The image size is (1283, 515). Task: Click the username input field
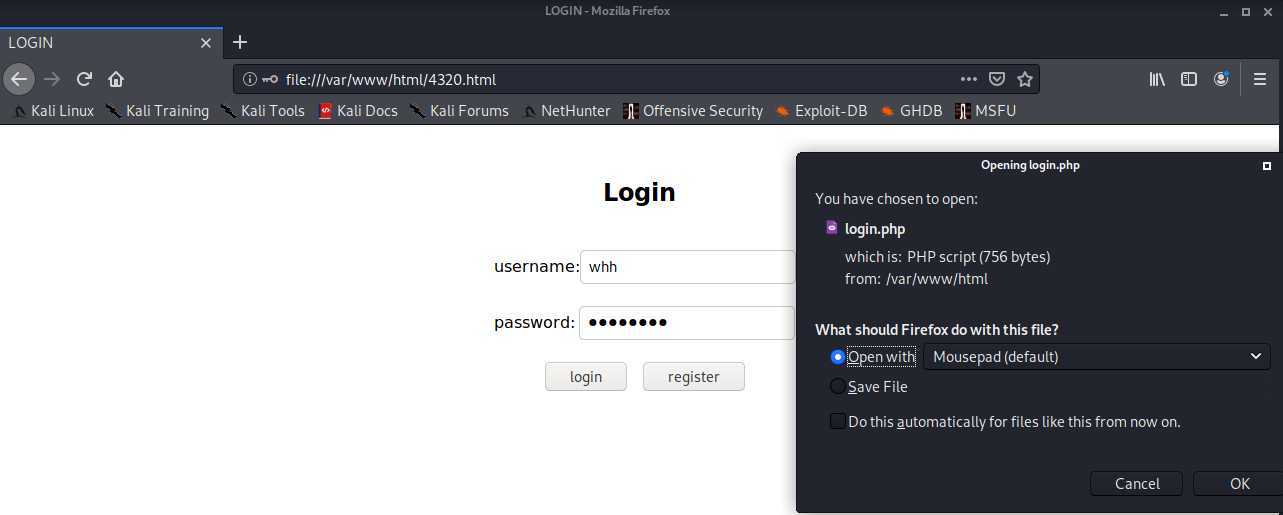click(x=687, y=267)
